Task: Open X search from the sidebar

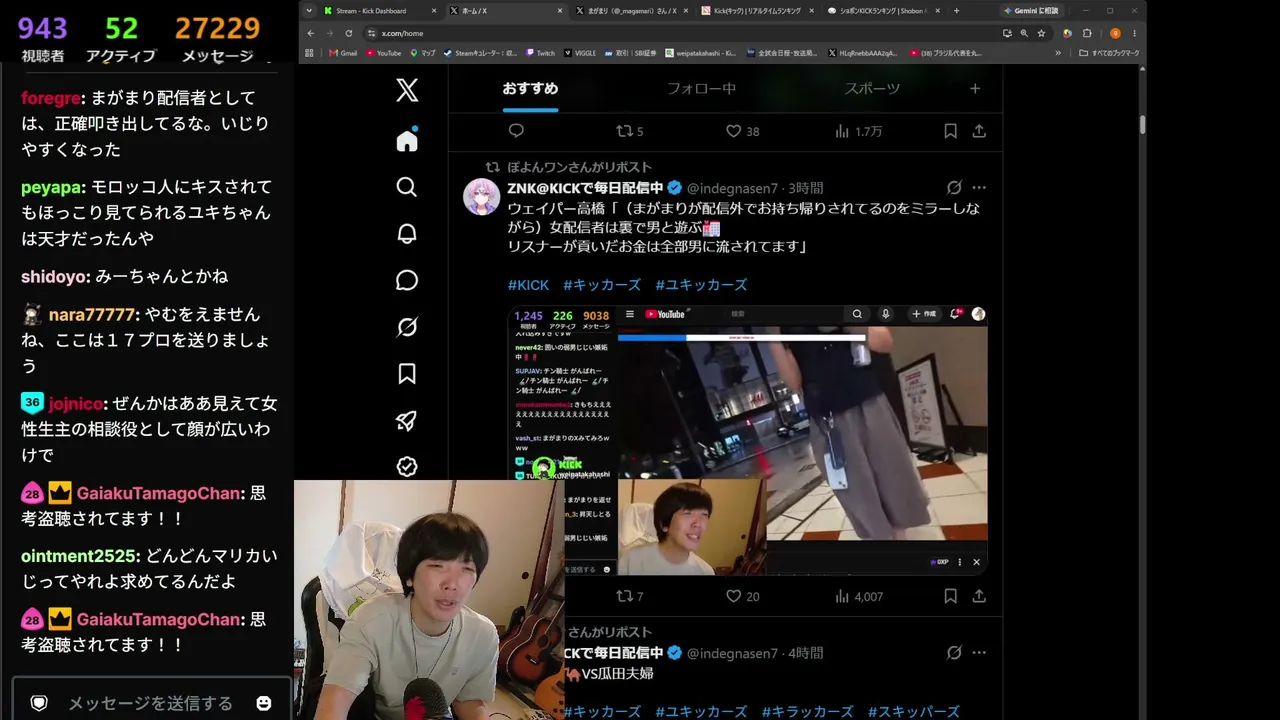Action: [x=407, y=187]
